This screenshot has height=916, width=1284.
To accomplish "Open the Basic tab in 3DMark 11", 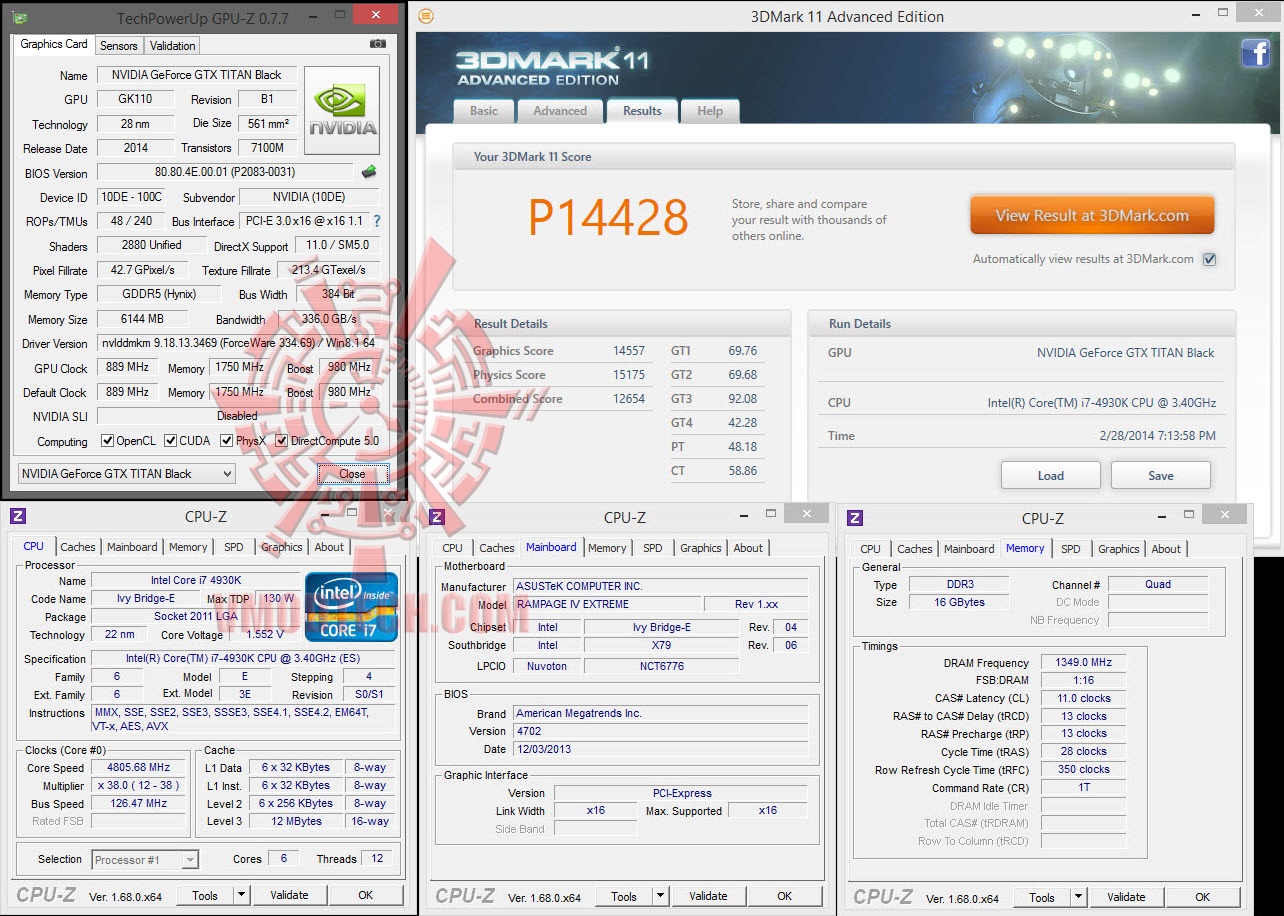I will click(484, 111).
